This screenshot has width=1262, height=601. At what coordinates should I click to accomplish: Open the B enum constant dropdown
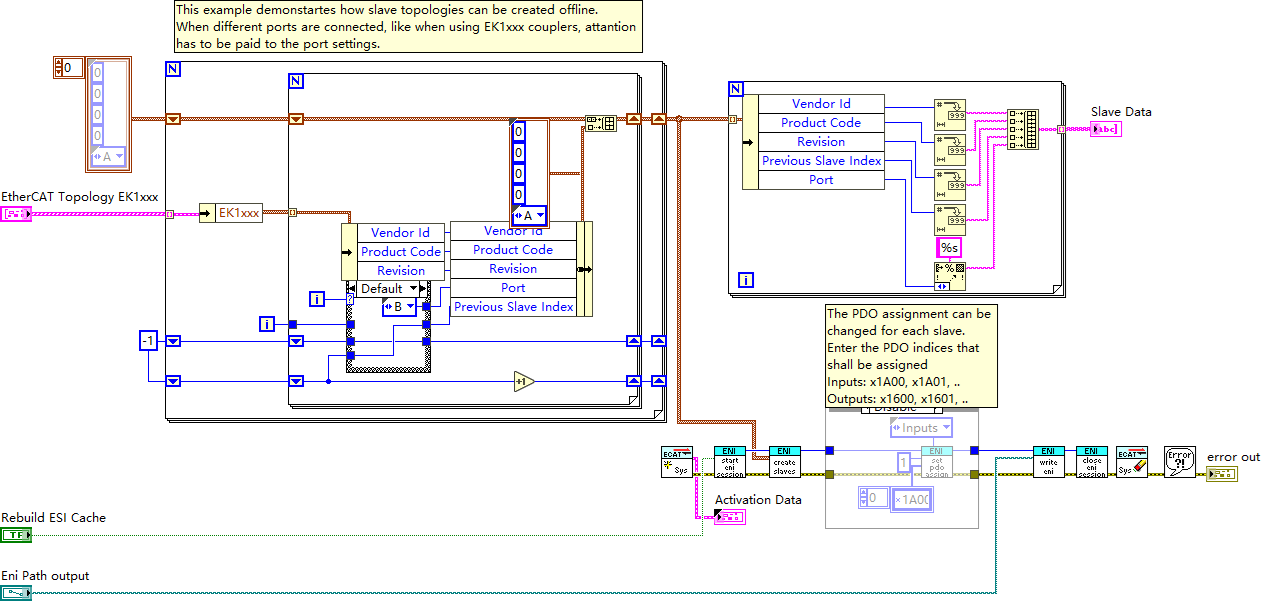point(400,307)
